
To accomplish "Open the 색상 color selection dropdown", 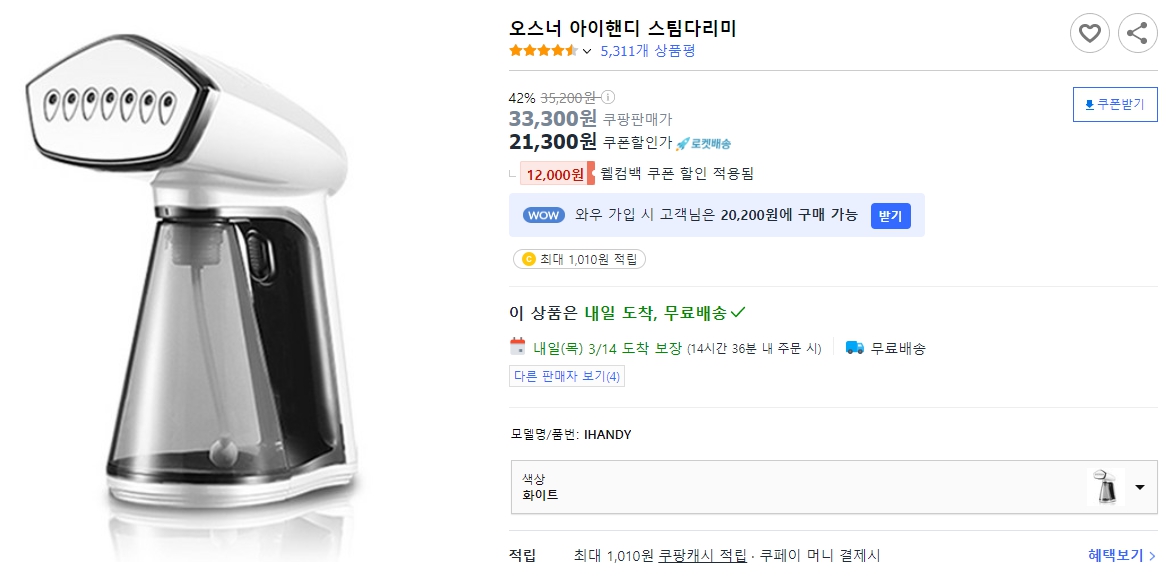I will 1139,487.
